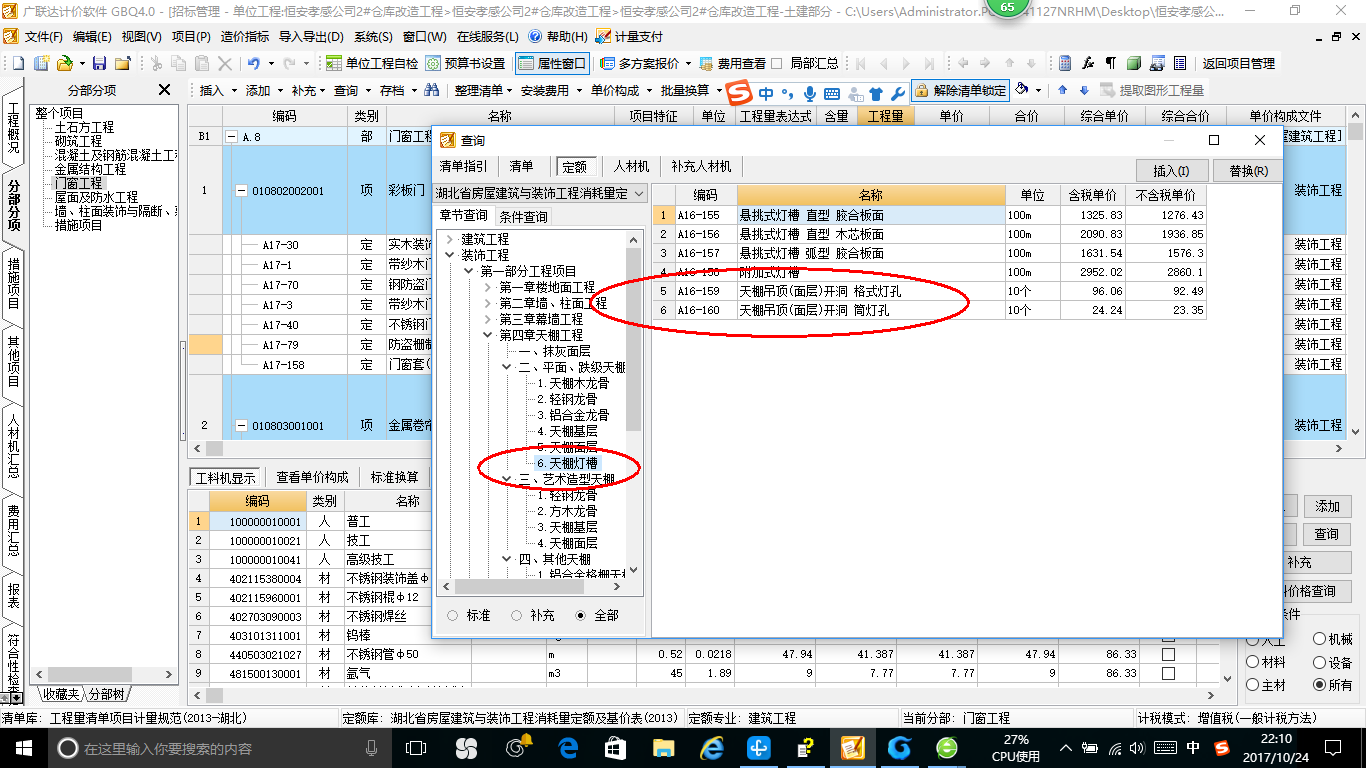Expand 第一章楼地面工程 node
The image size is (1366, 768).
pyautogui.click(x=487, y=287)
